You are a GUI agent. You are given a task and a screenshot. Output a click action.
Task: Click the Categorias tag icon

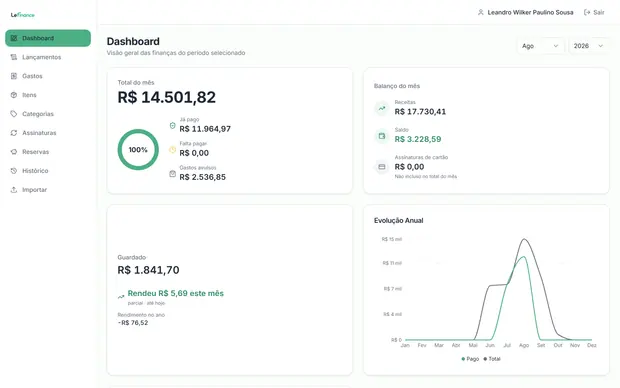(x=14, y=114)
